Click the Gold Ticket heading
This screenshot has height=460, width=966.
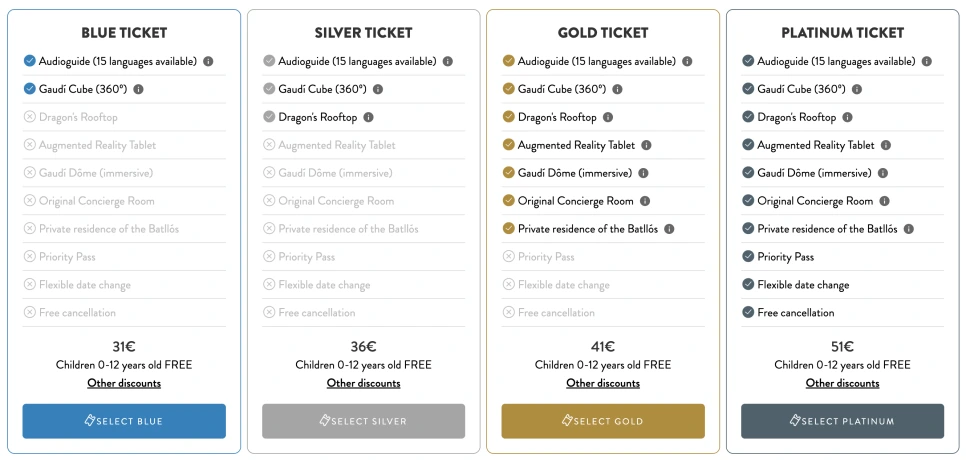click(603, 33)
